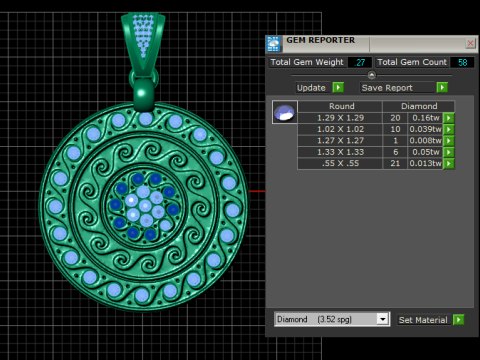This screenshot has width=480, height=360.
Task: Click the 0.16tw weight cell
Action: 425,118
